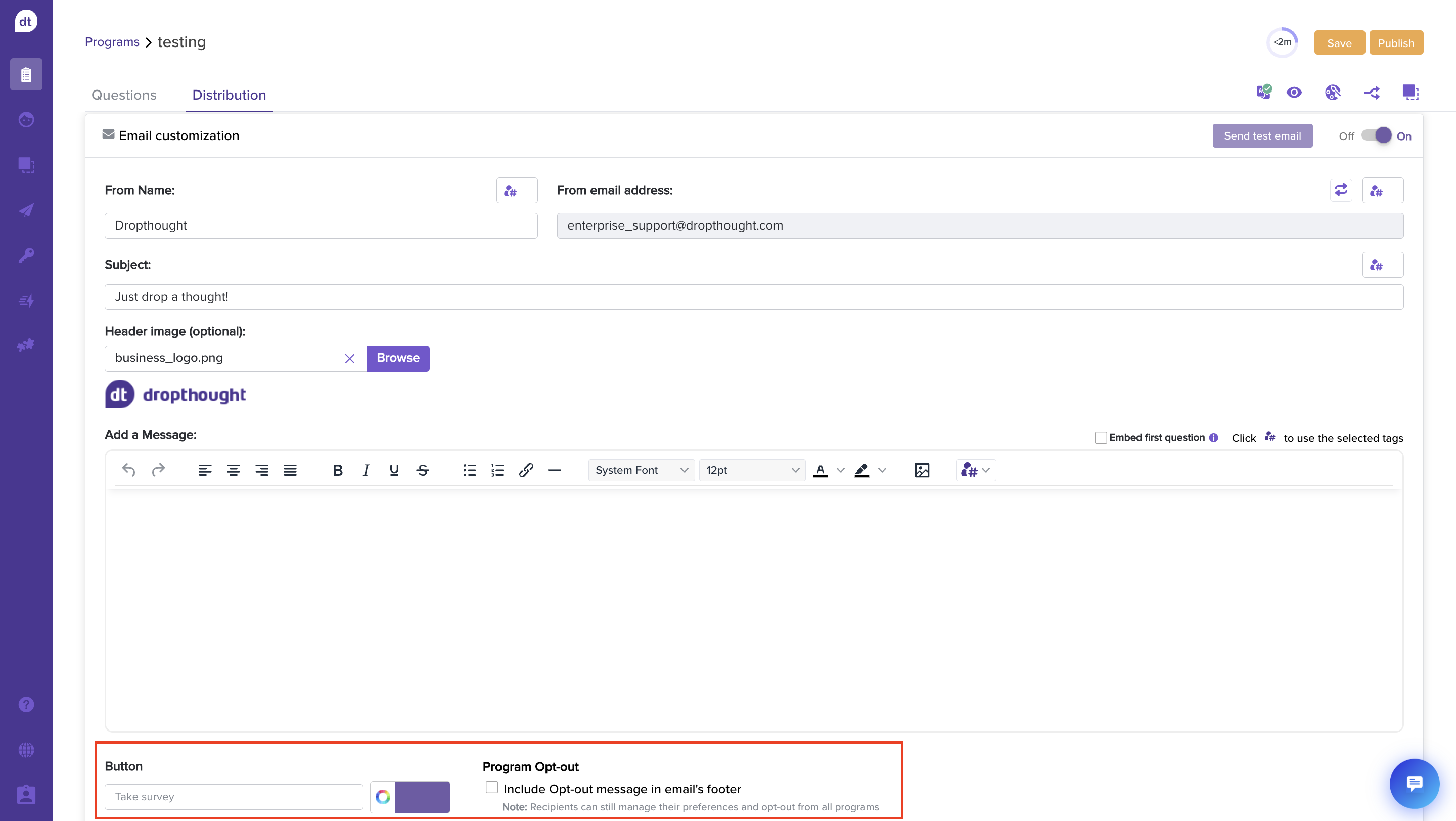Open the System Font dropdown
The width and height of the screenshot is (1456, 821).
coord(641,470)
